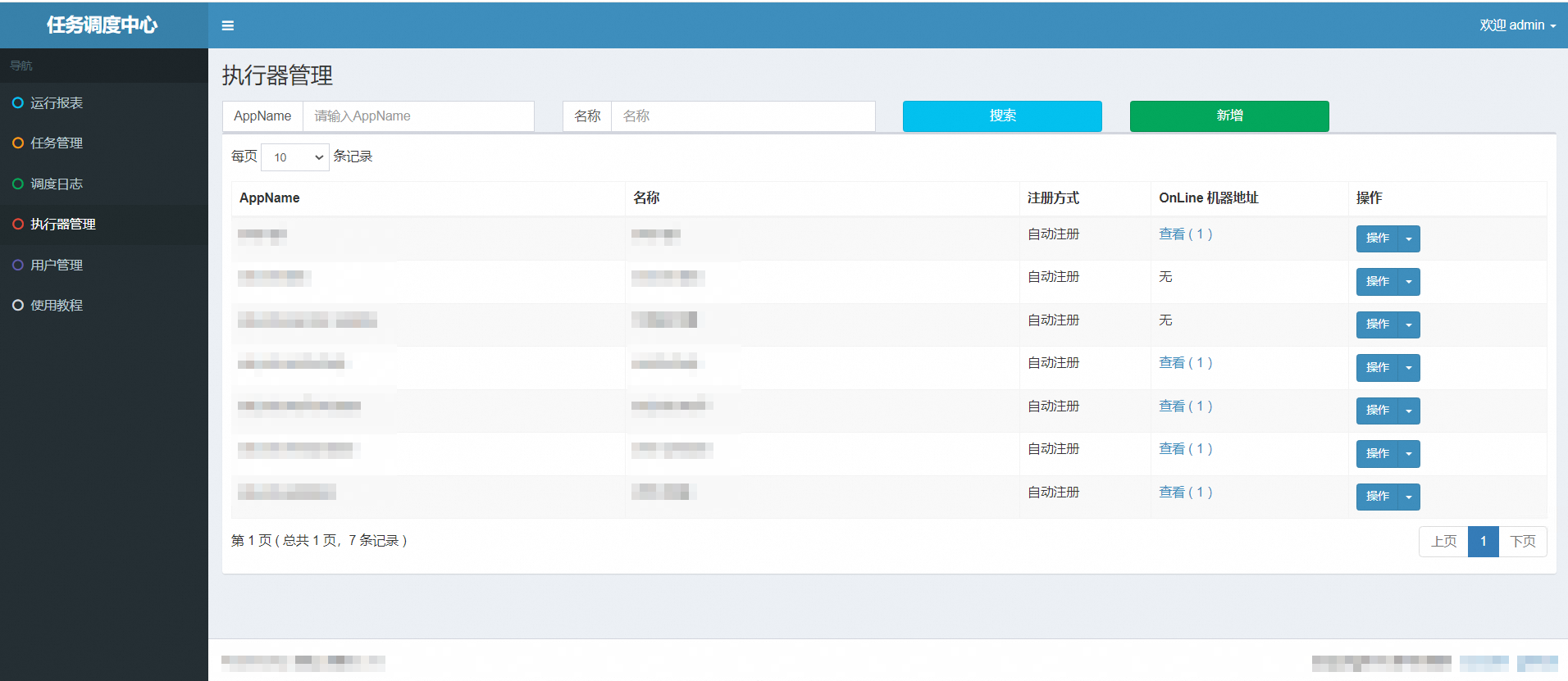
Task: Click the purple circle icon beside 用户管理
Action: pos(17,265)
